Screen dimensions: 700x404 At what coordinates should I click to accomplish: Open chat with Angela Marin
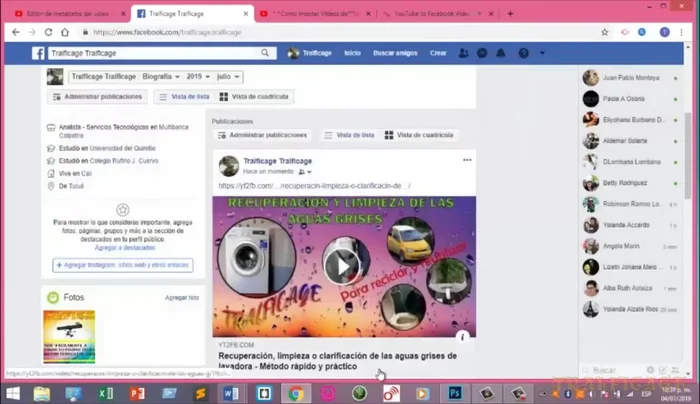point(630,246)
